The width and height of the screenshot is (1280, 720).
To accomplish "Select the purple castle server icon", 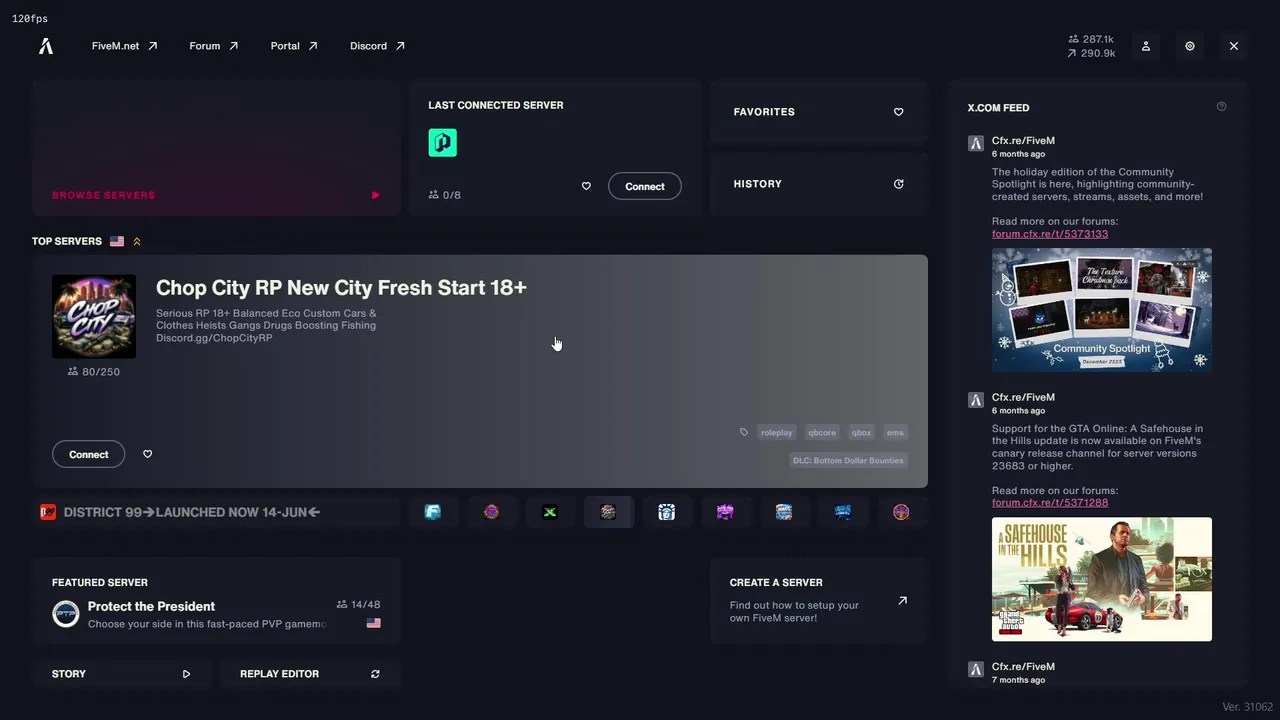I will tap(725, 512).
